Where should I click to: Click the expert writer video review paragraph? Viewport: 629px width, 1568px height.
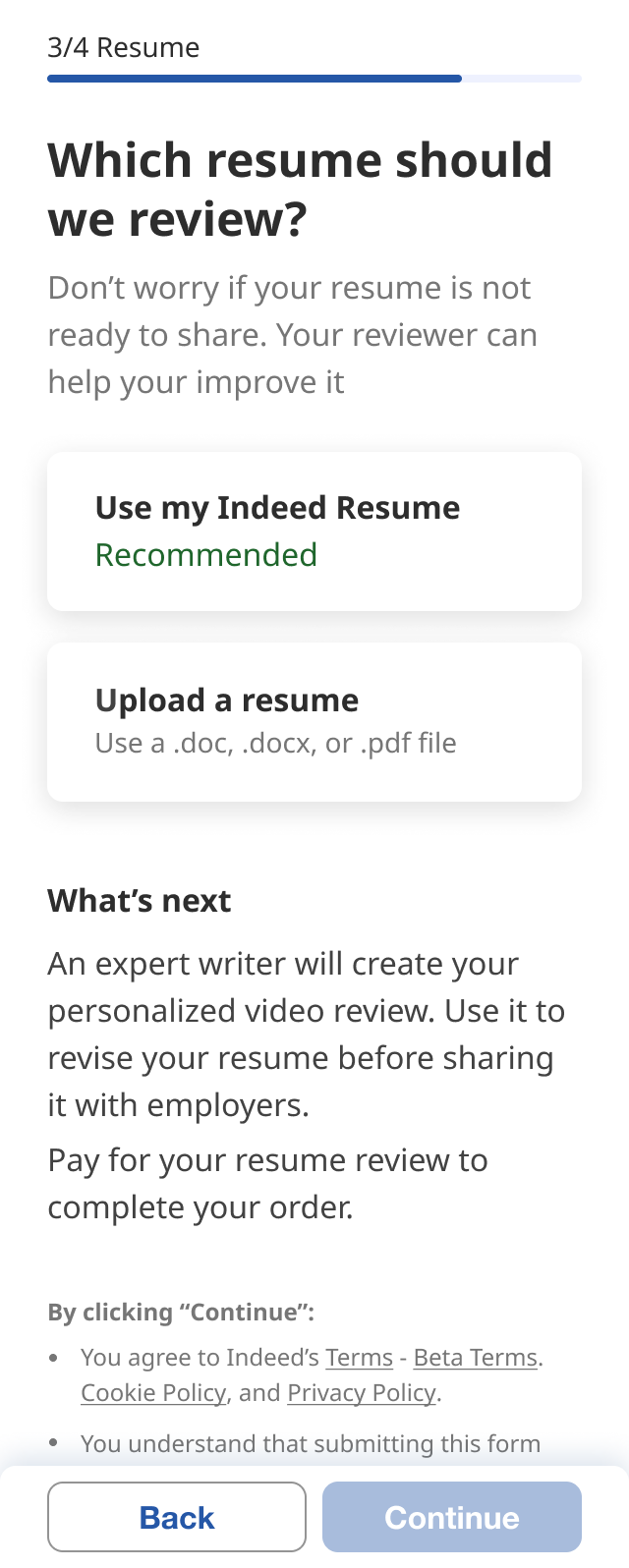tap(305, 1035)
